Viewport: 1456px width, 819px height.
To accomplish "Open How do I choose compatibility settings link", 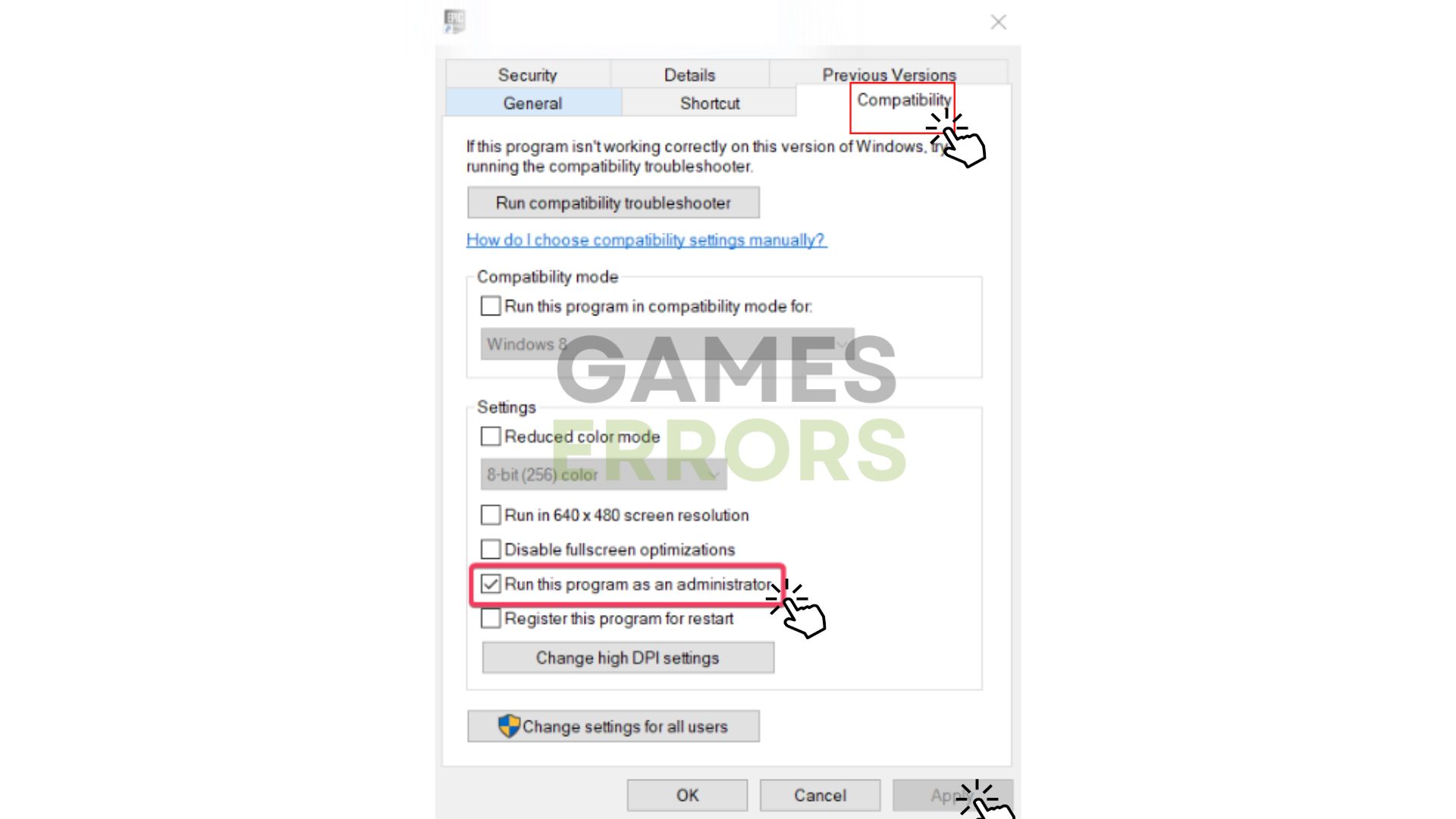I will [x=647, y=239].
